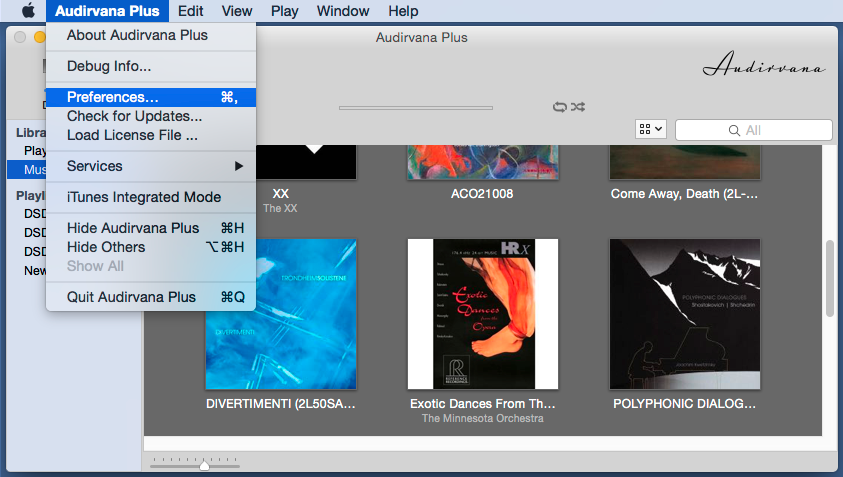
Task: Choose Hide Others
Action: [x=151, y=247]
